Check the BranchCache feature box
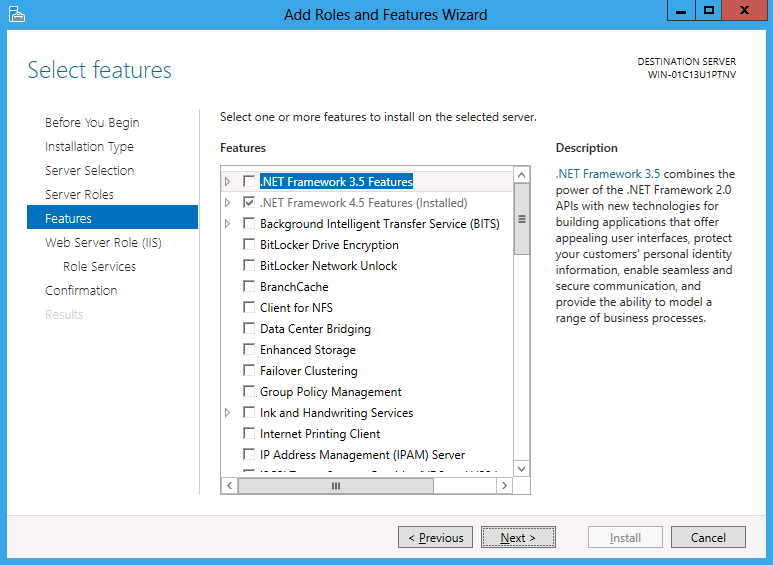 pos(249,286)
